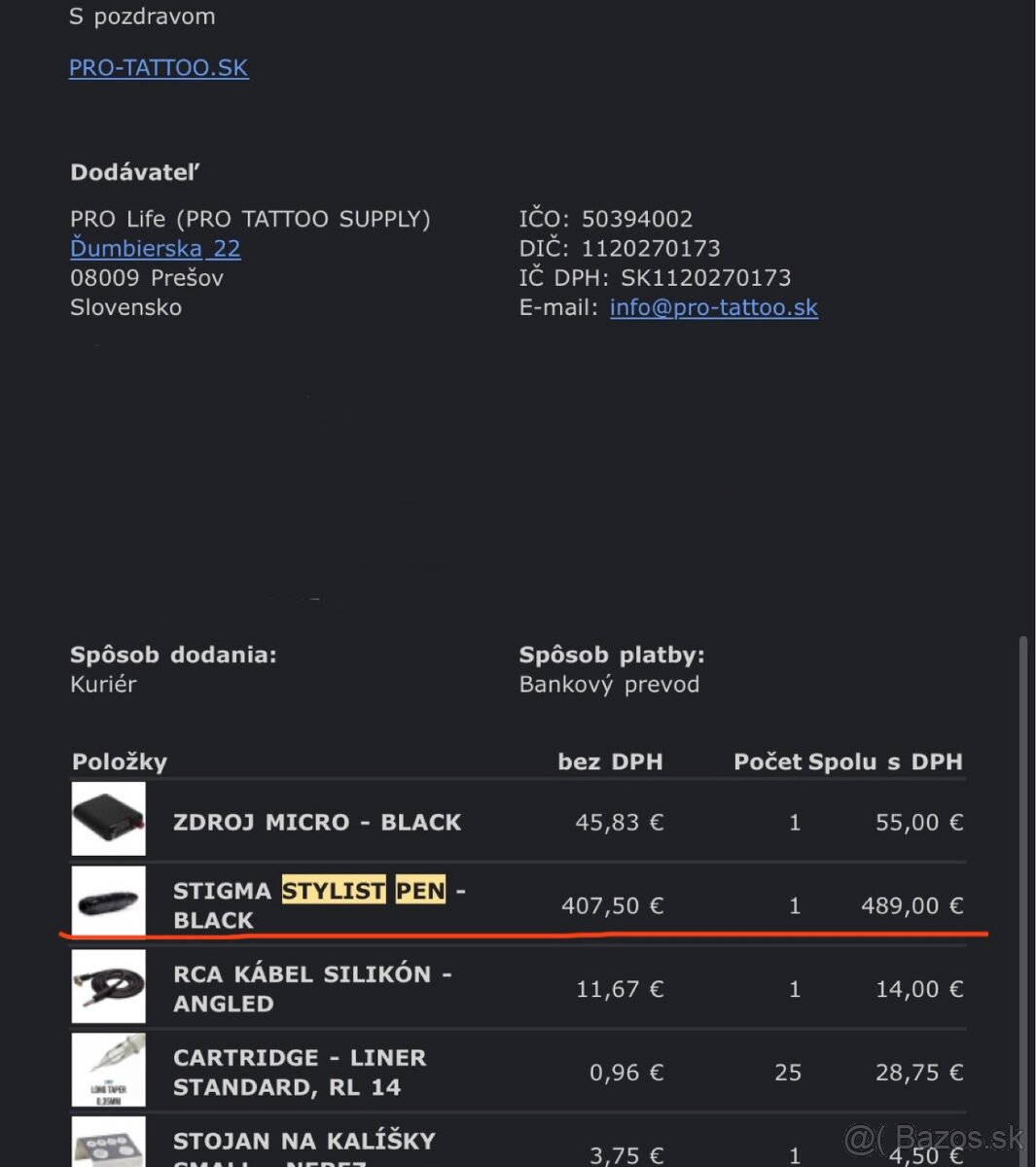This screenshot has width=1036, height=1167.
Task: Click the STOJAN NA KALÍŠKY item name
Action: (x=304, y=1142)
